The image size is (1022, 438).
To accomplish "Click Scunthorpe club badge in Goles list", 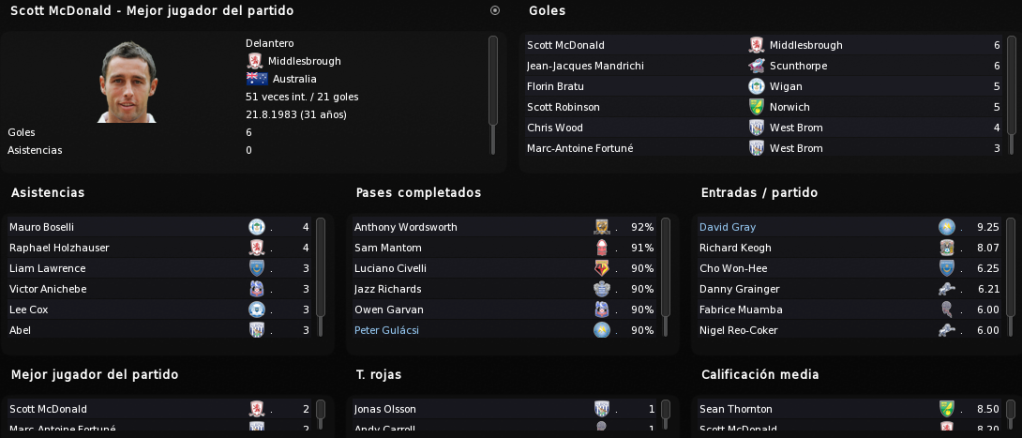I will click(x=757, y=66).
